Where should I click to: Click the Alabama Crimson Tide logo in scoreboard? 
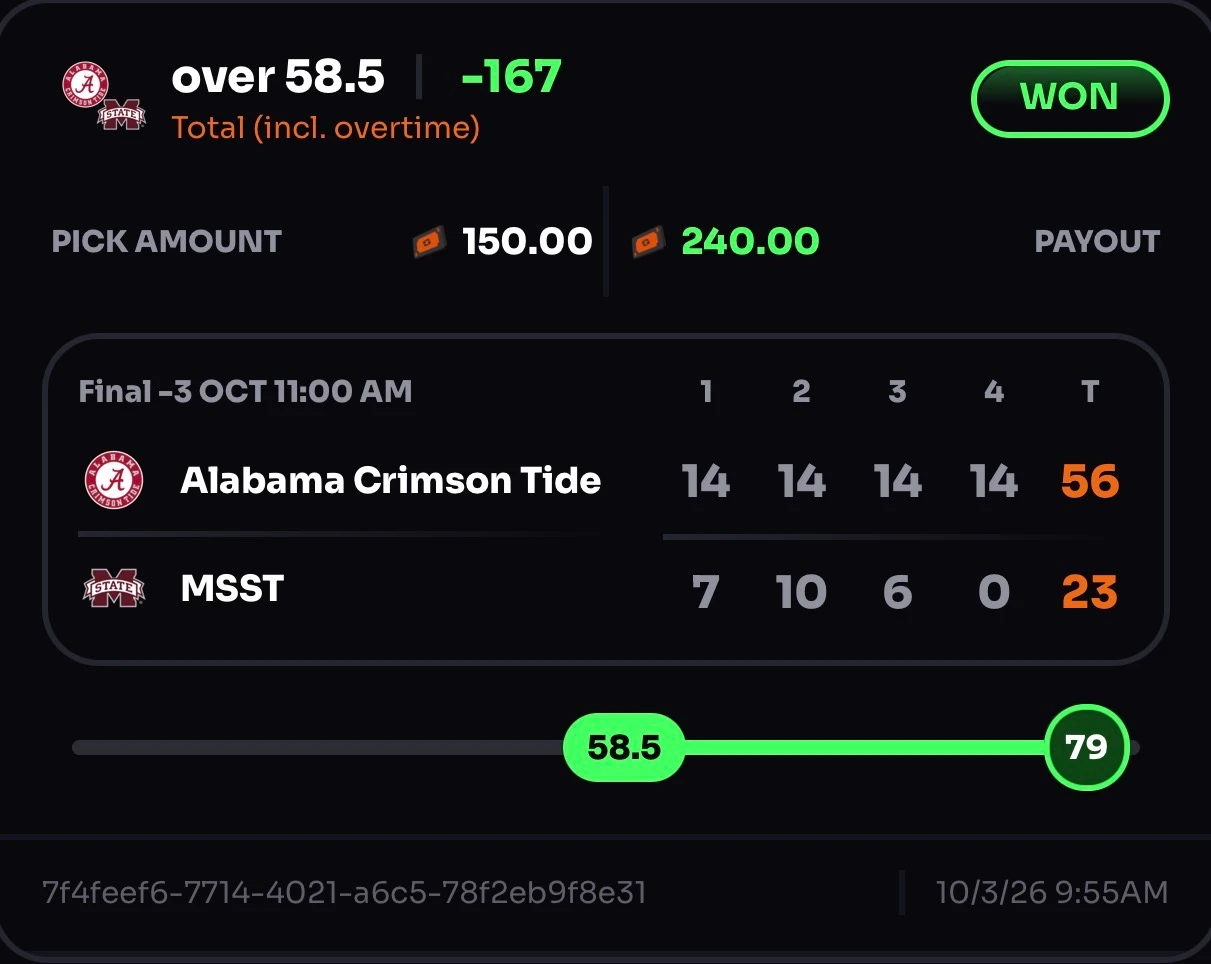click(114, 481)
